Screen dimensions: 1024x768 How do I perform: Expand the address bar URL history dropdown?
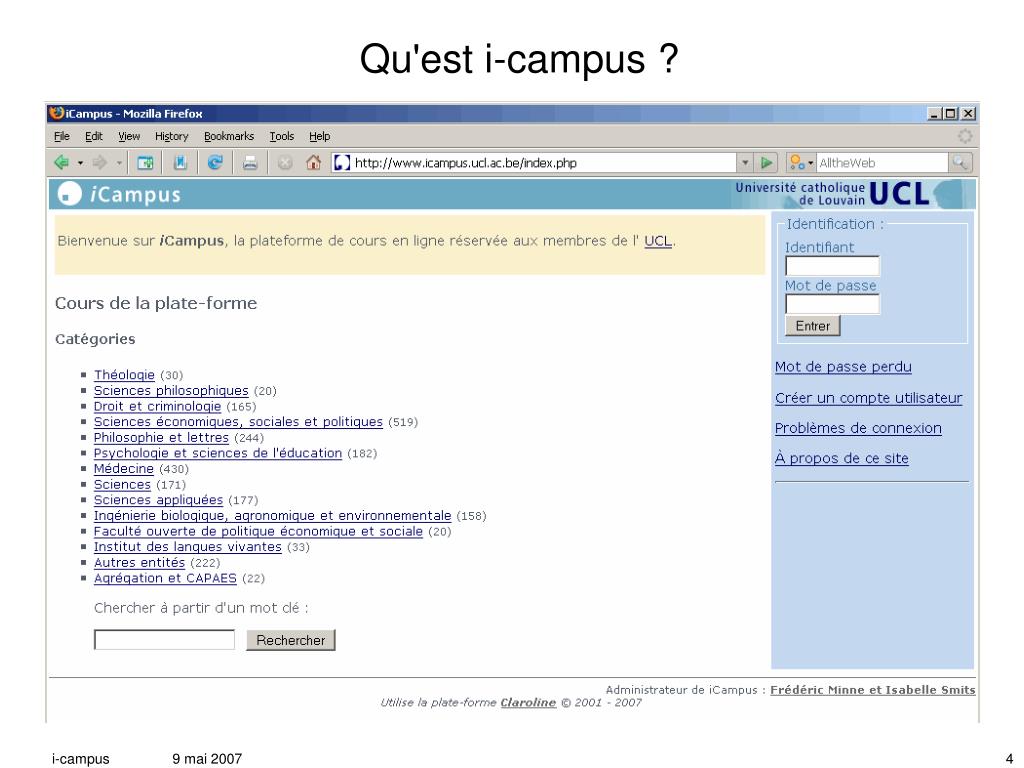pyautogui.click(x=745, y=163)
